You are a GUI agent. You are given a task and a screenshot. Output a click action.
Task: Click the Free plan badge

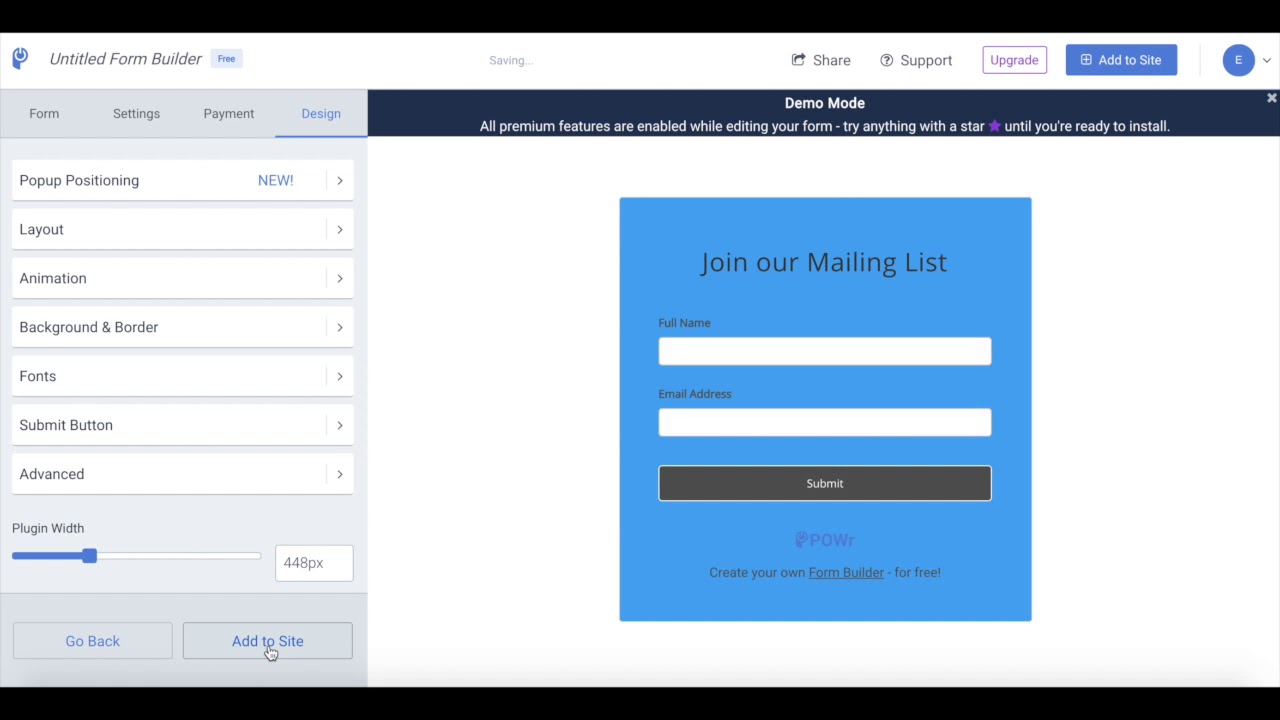[x=227, y=59]
